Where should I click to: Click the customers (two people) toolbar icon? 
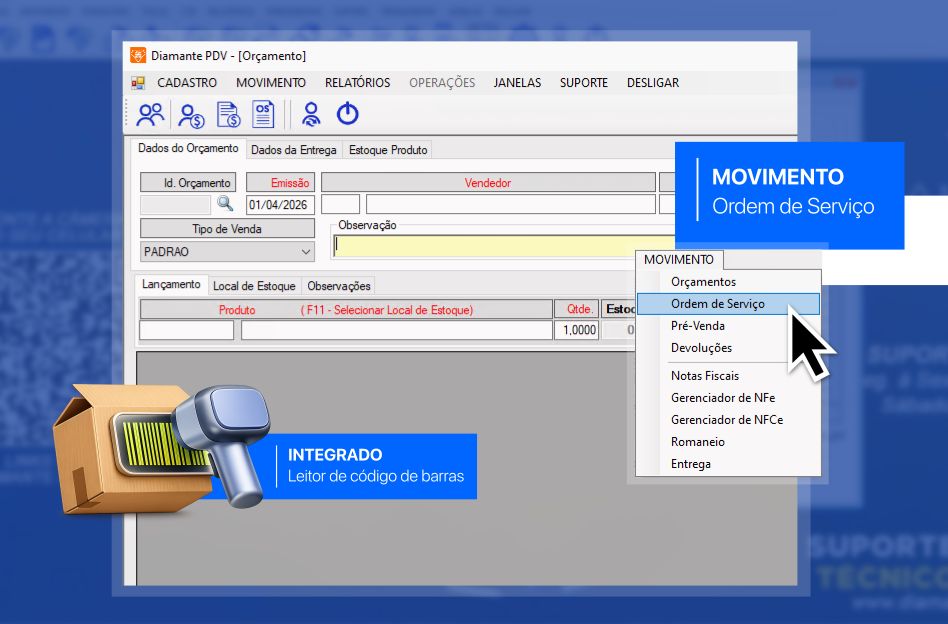pyautogui.click(x=150, y=114)
